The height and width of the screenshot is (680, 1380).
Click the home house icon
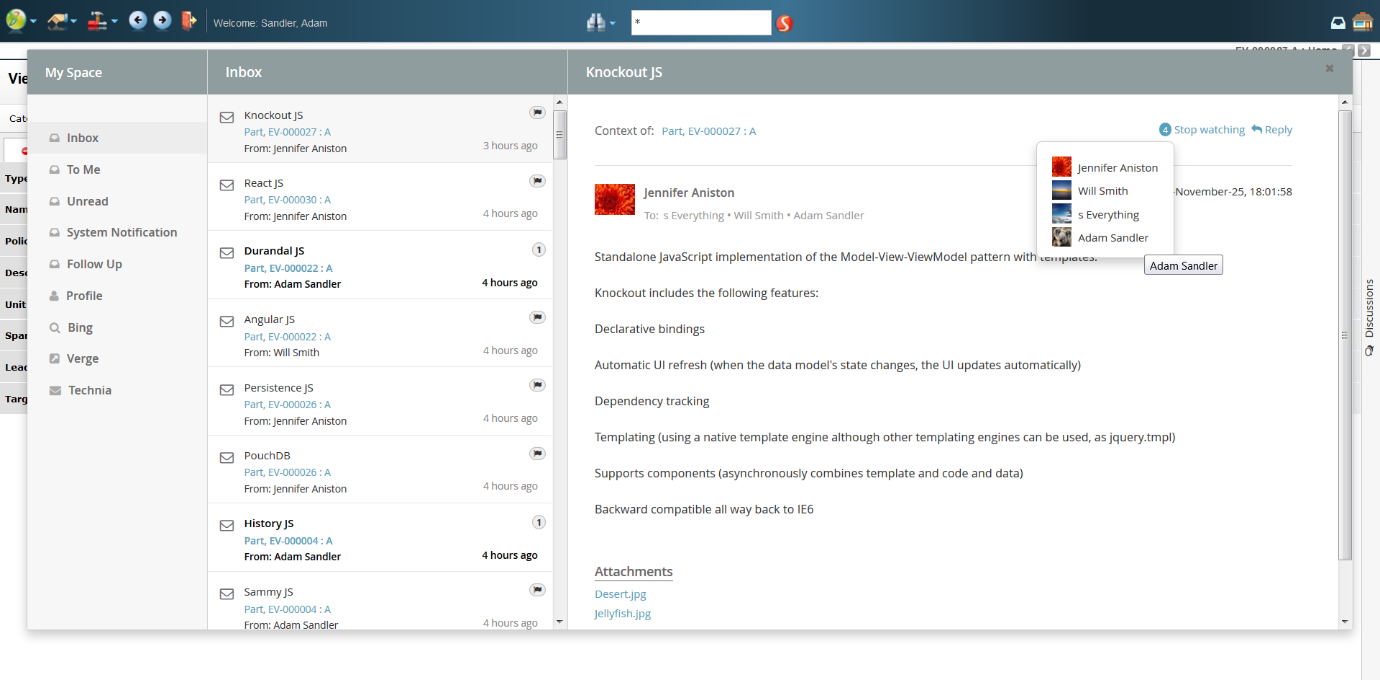(1362, 22)
